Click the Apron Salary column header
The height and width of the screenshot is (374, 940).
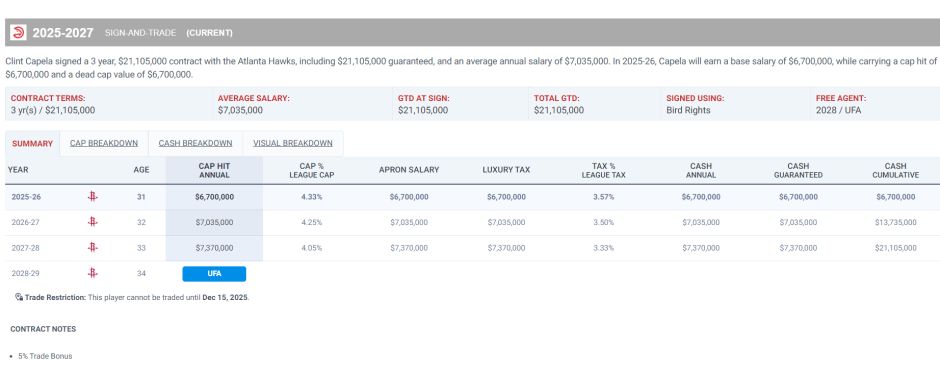tap(409, 170)
